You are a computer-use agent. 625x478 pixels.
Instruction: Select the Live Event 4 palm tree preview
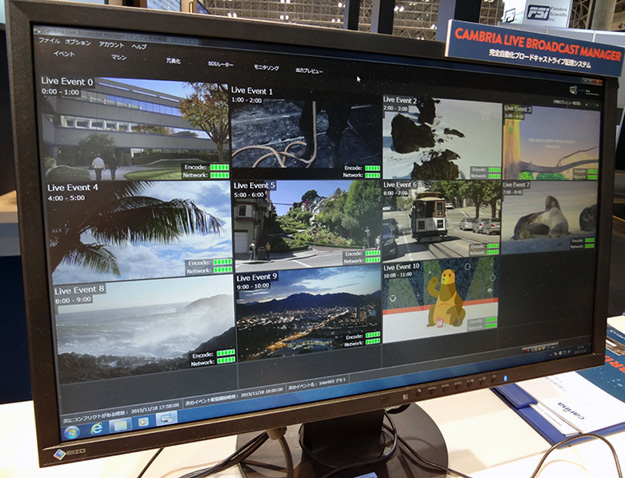coord(140,232)
